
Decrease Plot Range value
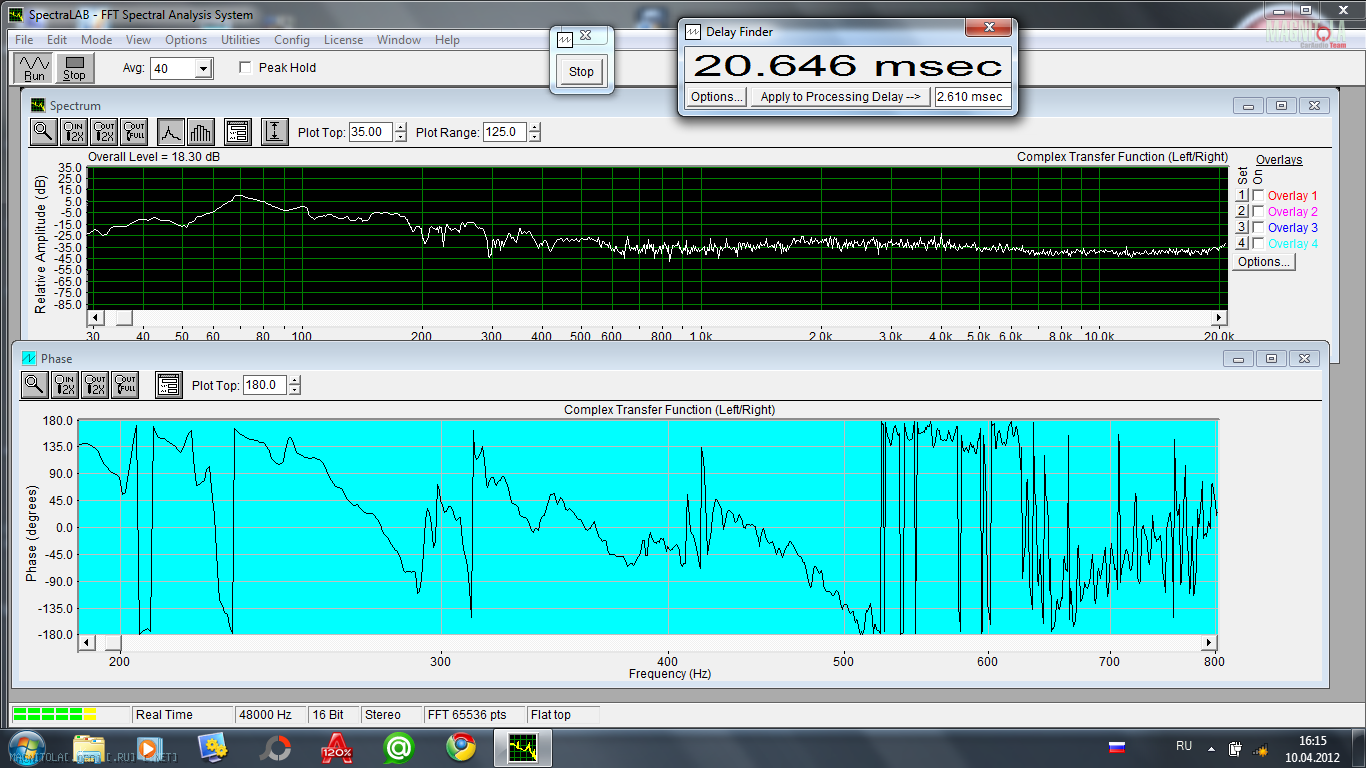tap(535, 137)
